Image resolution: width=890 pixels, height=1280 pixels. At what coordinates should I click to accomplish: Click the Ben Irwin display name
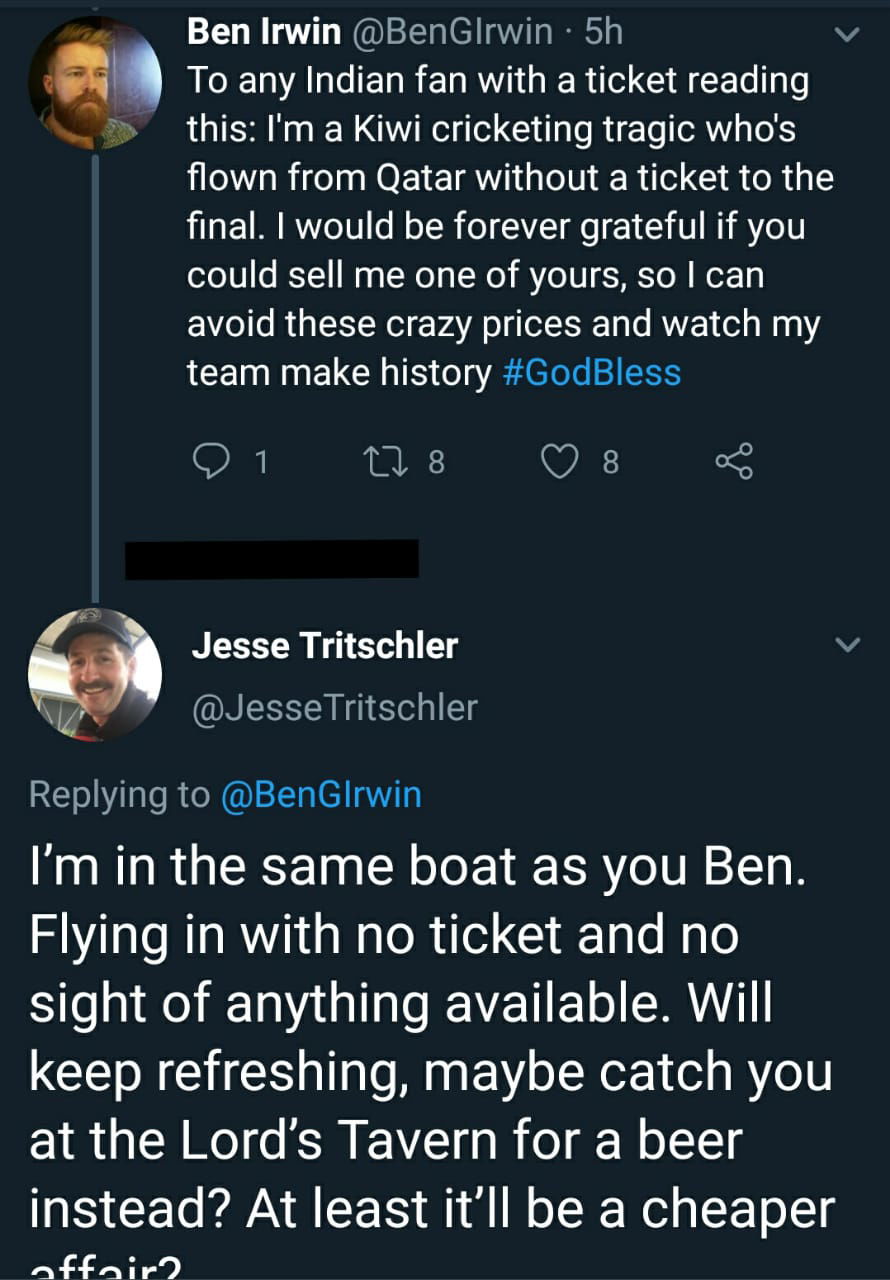coord(264,33)
